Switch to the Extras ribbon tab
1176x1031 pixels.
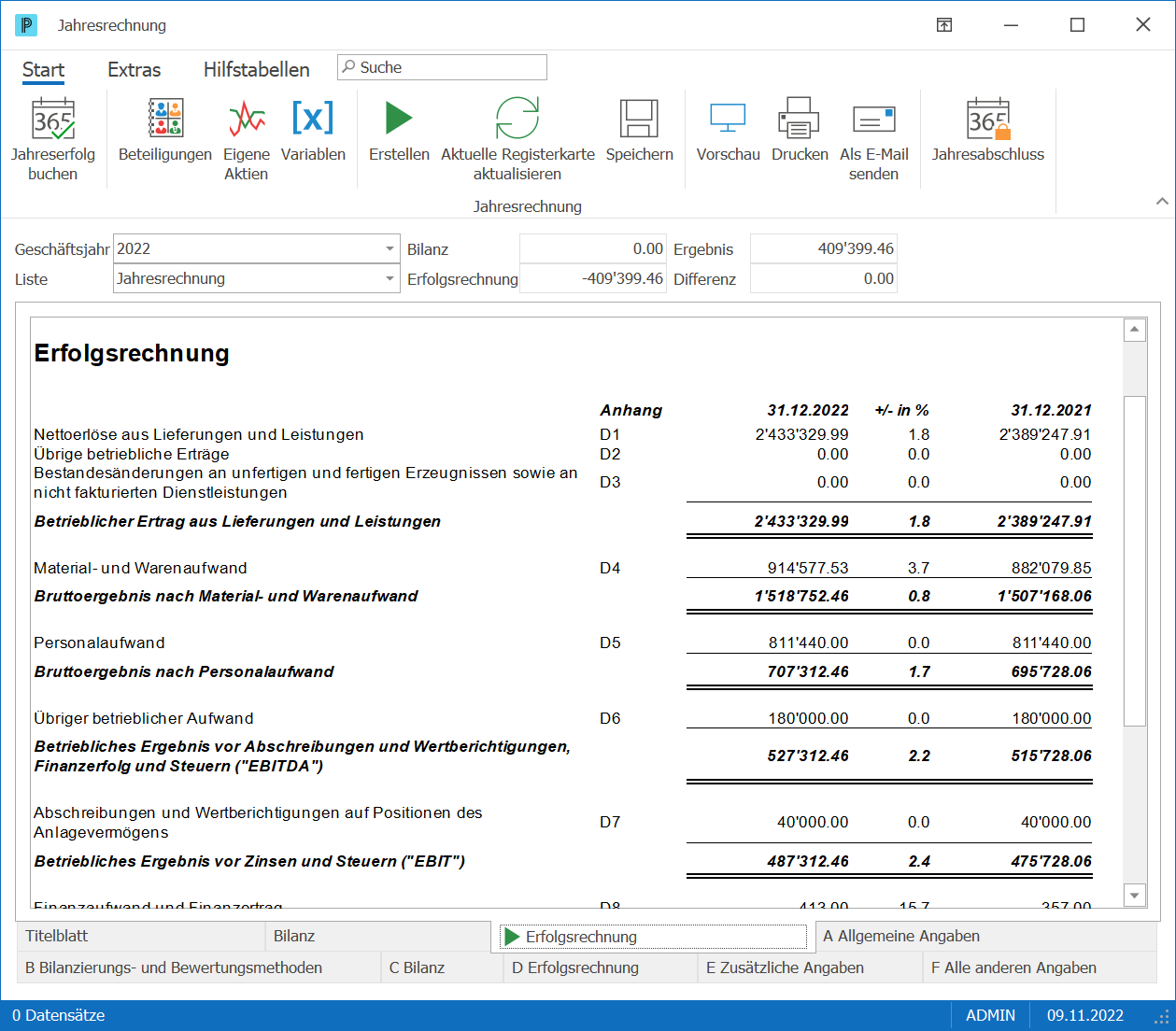click(134, 70)
